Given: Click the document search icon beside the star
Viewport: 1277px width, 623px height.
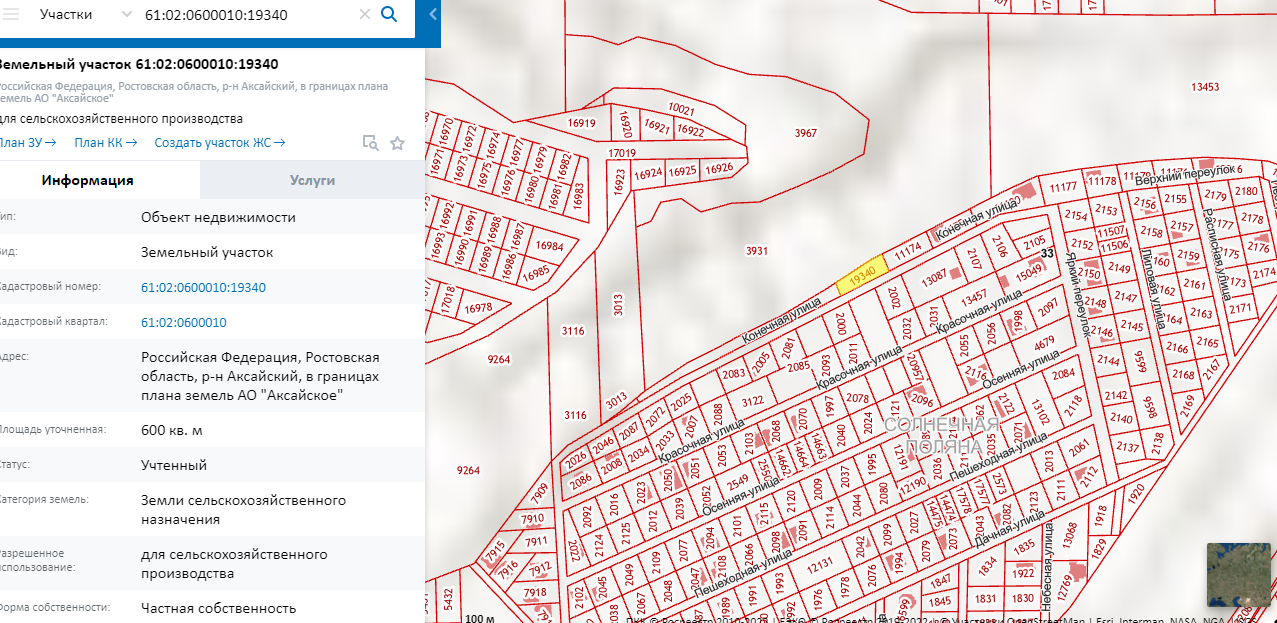Looking at the screenshot, I should [370, 143].
